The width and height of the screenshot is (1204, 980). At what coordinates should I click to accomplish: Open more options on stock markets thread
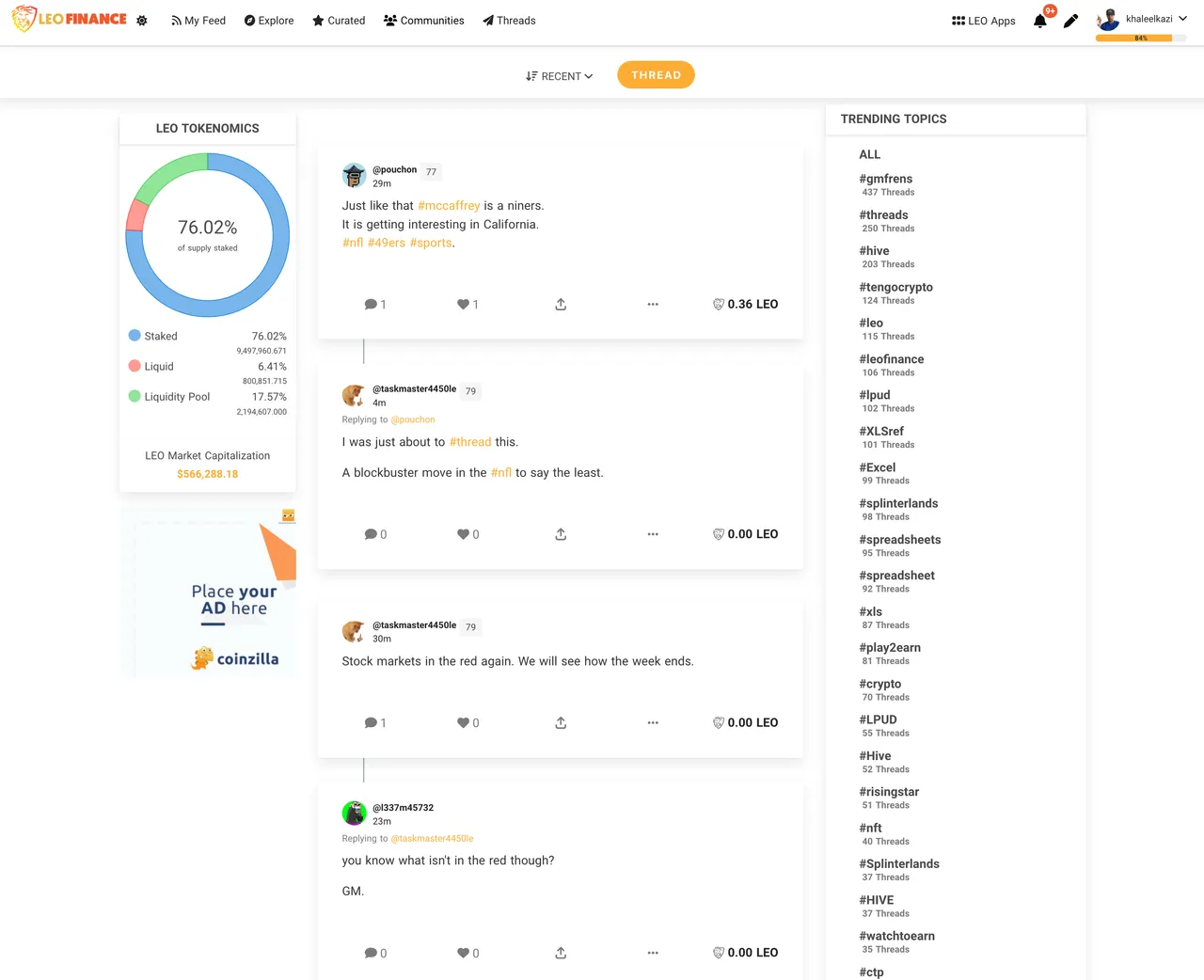click(653, 723)
